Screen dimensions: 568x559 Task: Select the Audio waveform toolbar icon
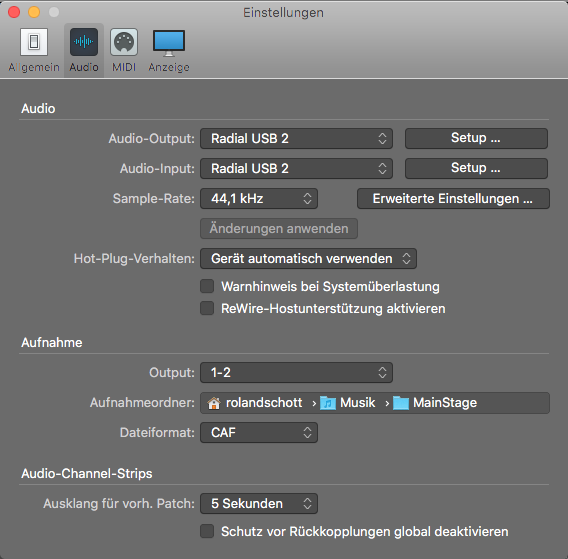(x=84, y=42)
